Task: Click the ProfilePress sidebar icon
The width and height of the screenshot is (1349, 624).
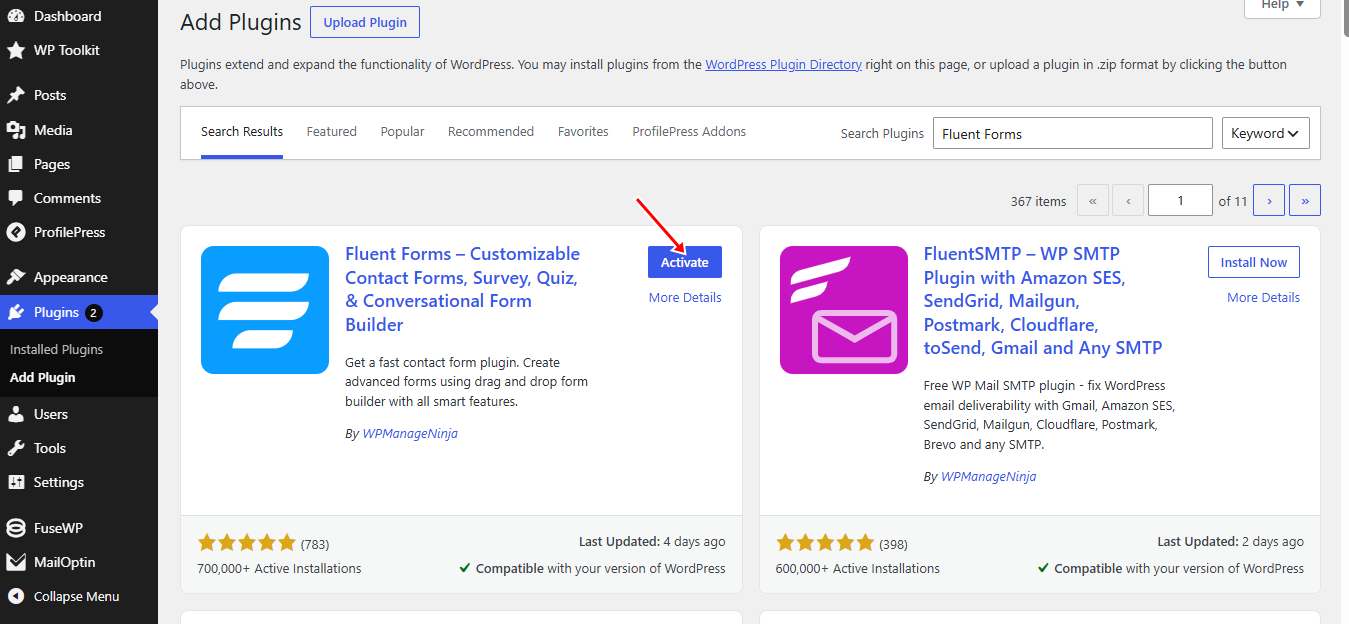Action: 16,232
